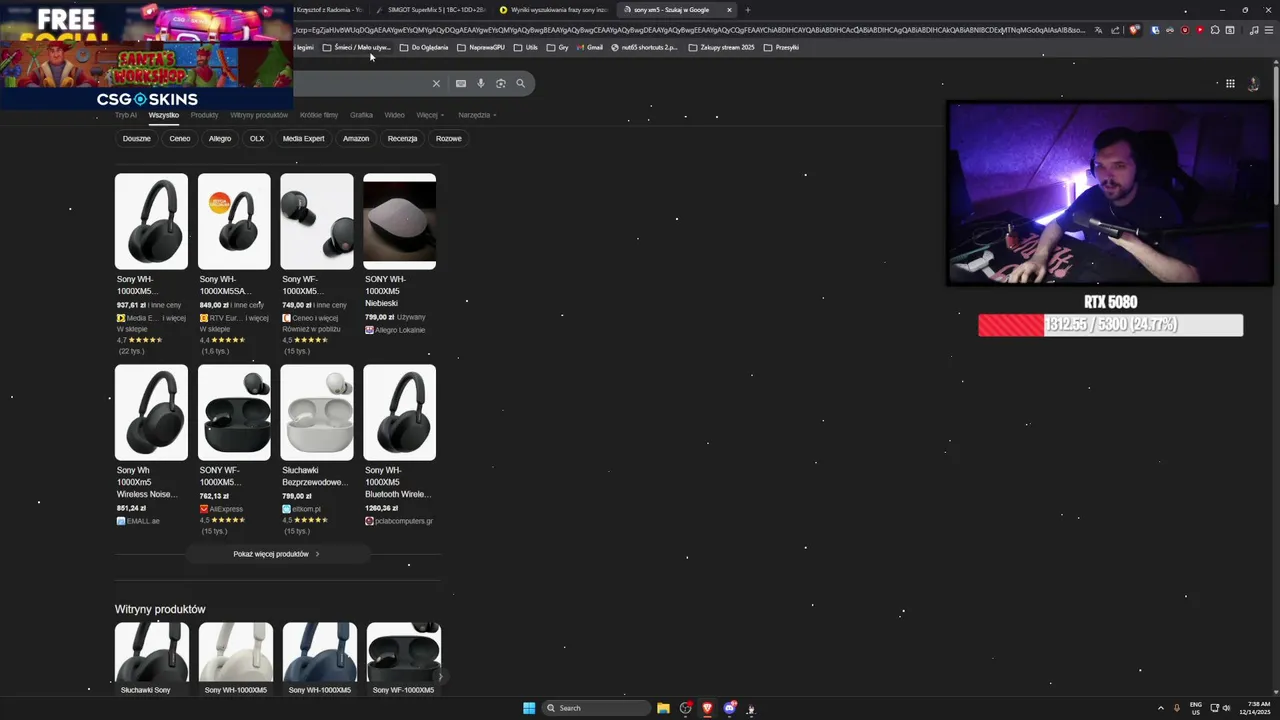Expand the Więcej dropdown
Viewport: 1280px width, 720px height.
(x=430, y=115)
